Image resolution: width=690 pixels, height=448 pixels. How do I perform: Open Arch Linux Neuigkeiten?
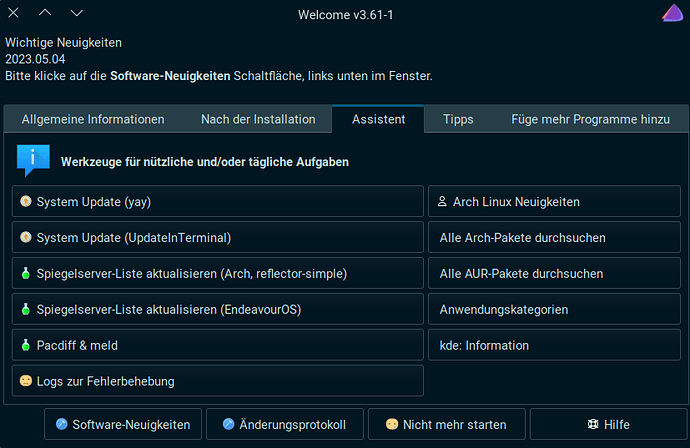tap(554, 201)
